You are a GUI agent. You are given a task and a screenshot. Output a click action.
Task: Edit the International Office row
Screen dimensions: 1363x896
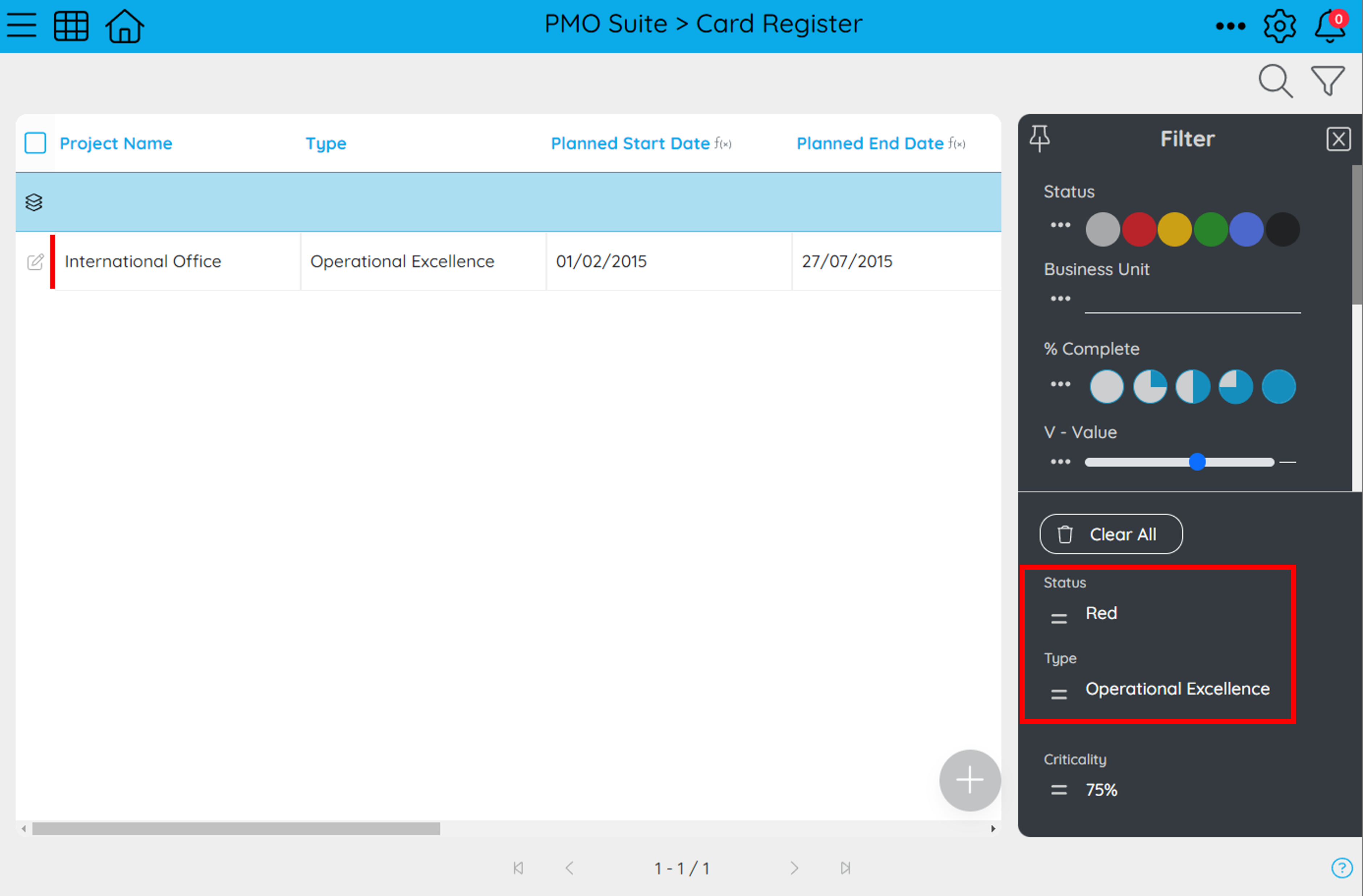[35, 262]
